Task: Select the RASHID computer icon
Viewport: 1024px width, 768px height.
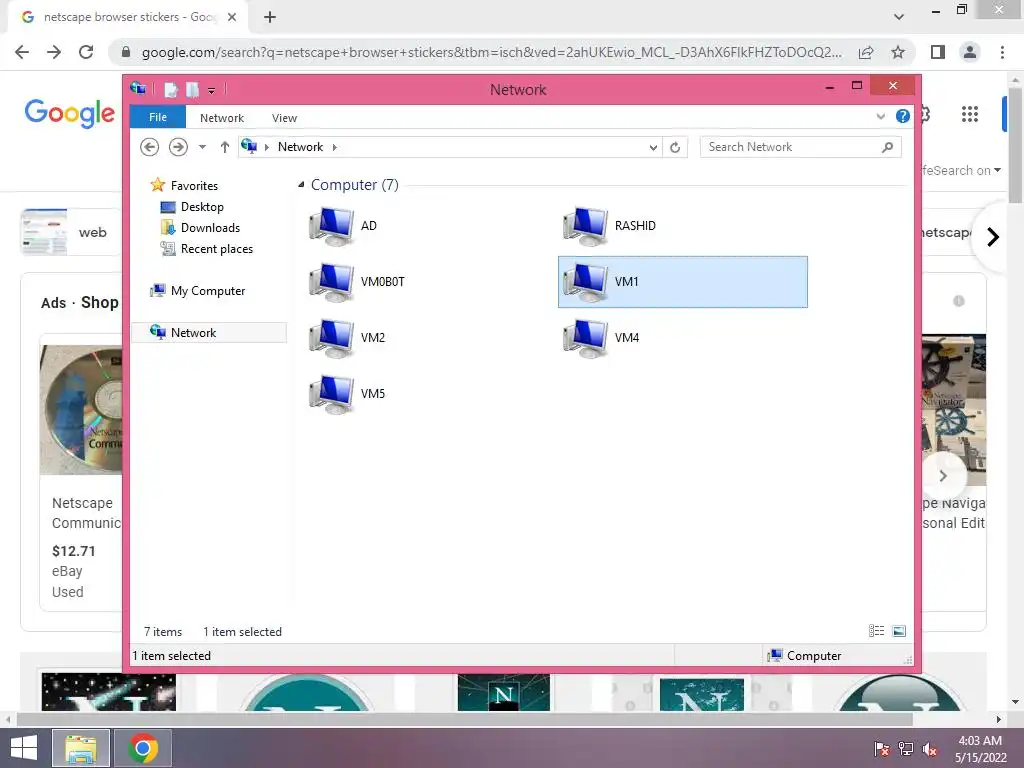Action: pyautogui.click(x=586, y=226)
